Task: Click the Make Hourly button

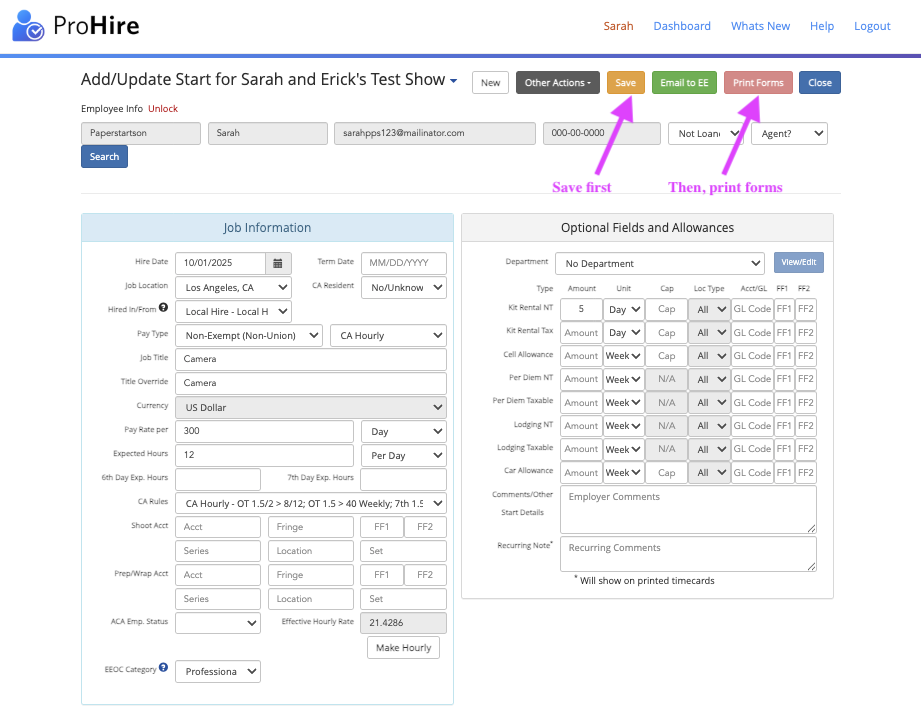Action: click(x=404, y=647)
